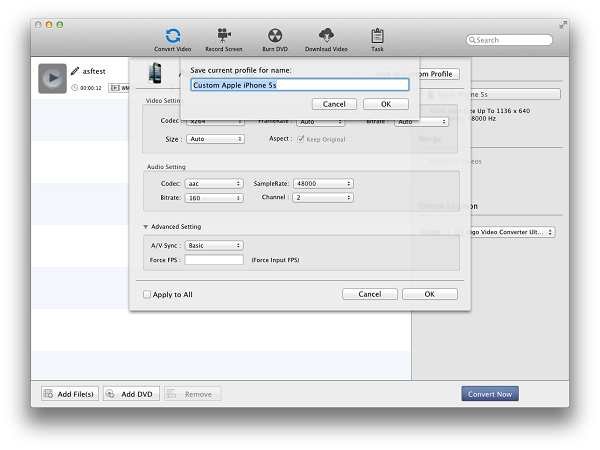Click the pencil icon next to asftest
The height and width of the screenshot is (450, 600).
[75, 71]
